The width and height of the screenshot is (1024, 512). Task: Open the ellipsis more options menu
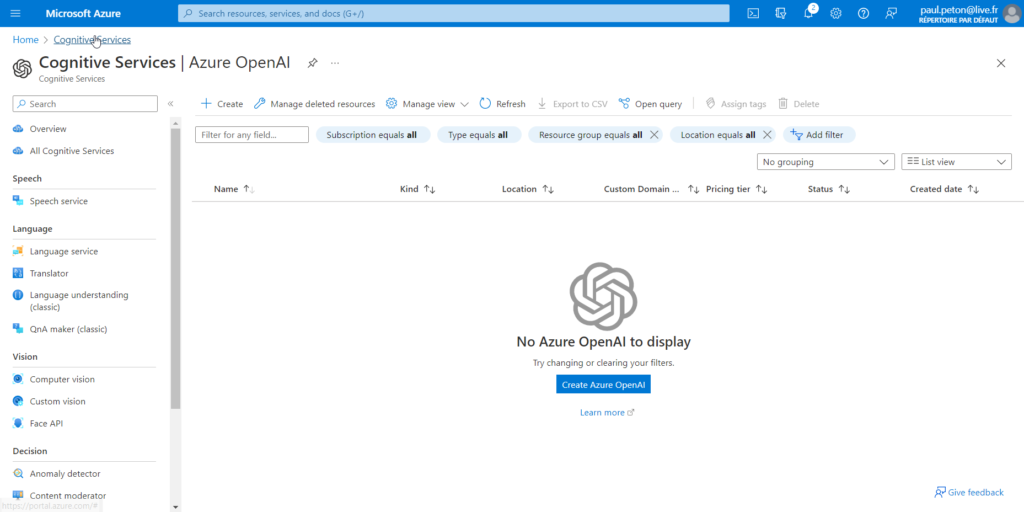[335, 63]
